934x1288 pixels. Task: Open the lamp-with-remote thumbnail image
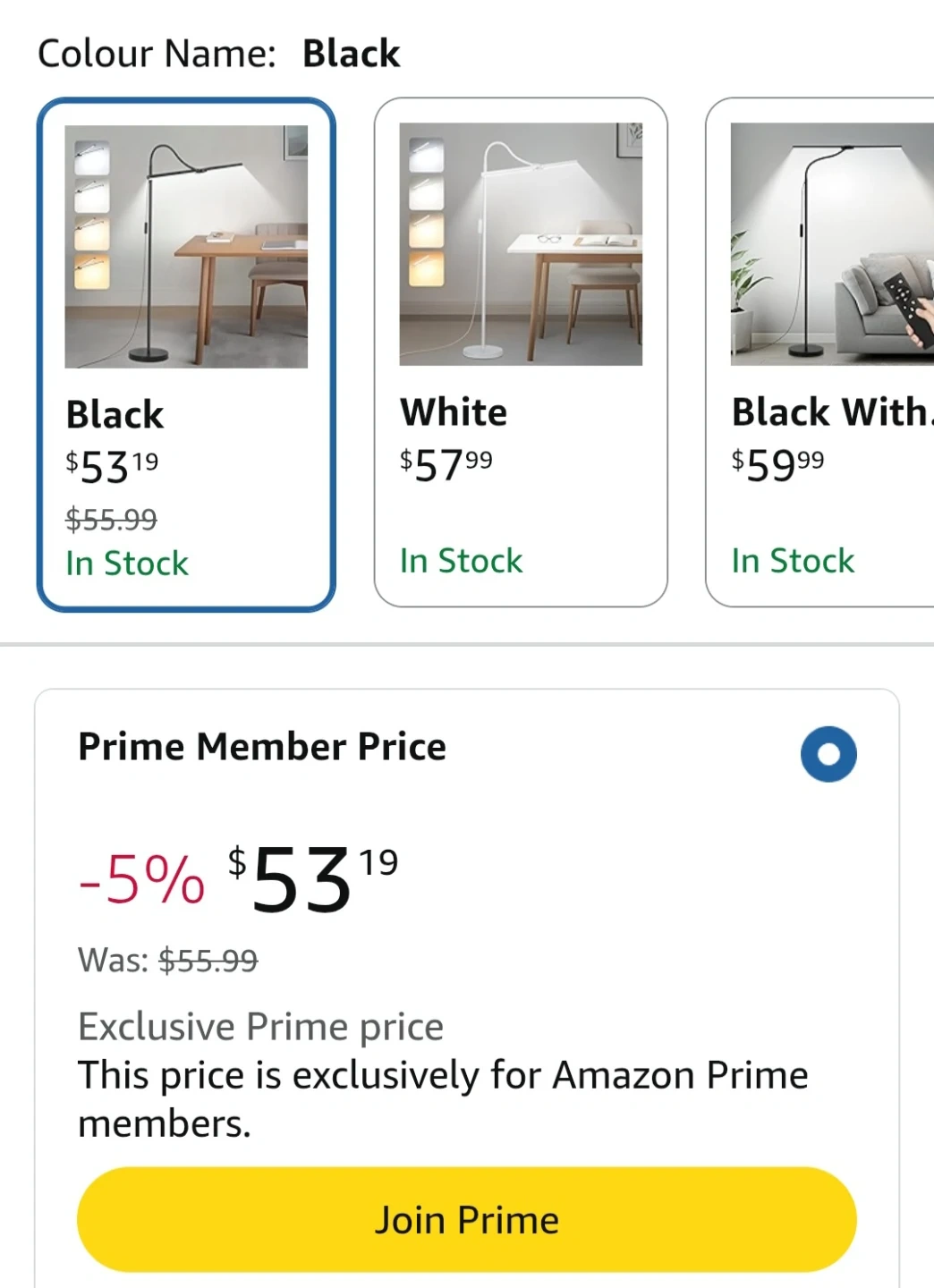click(x=832, y=244)
